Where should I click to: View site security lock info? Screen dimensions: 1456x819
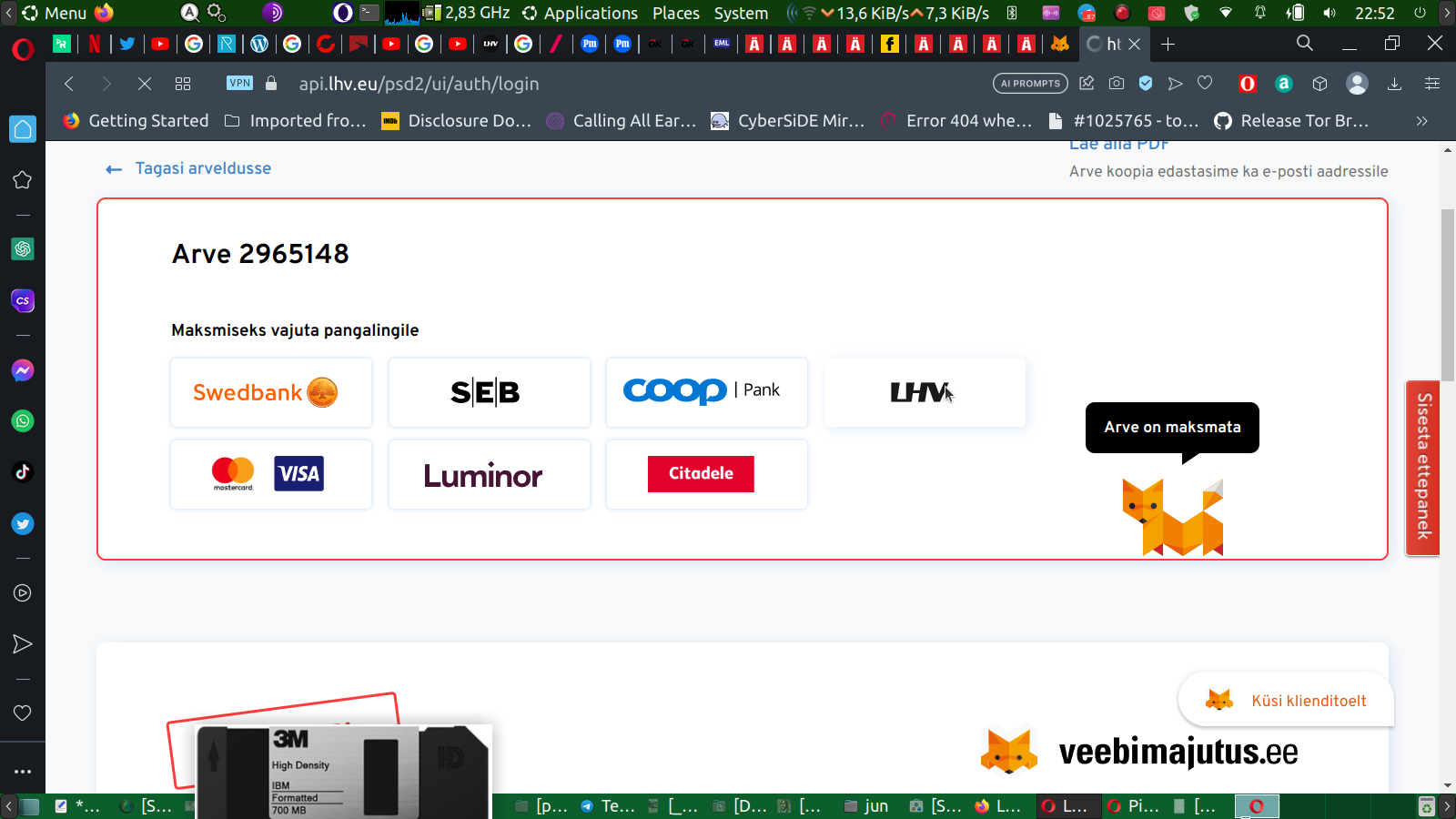(x=271, y=83)
